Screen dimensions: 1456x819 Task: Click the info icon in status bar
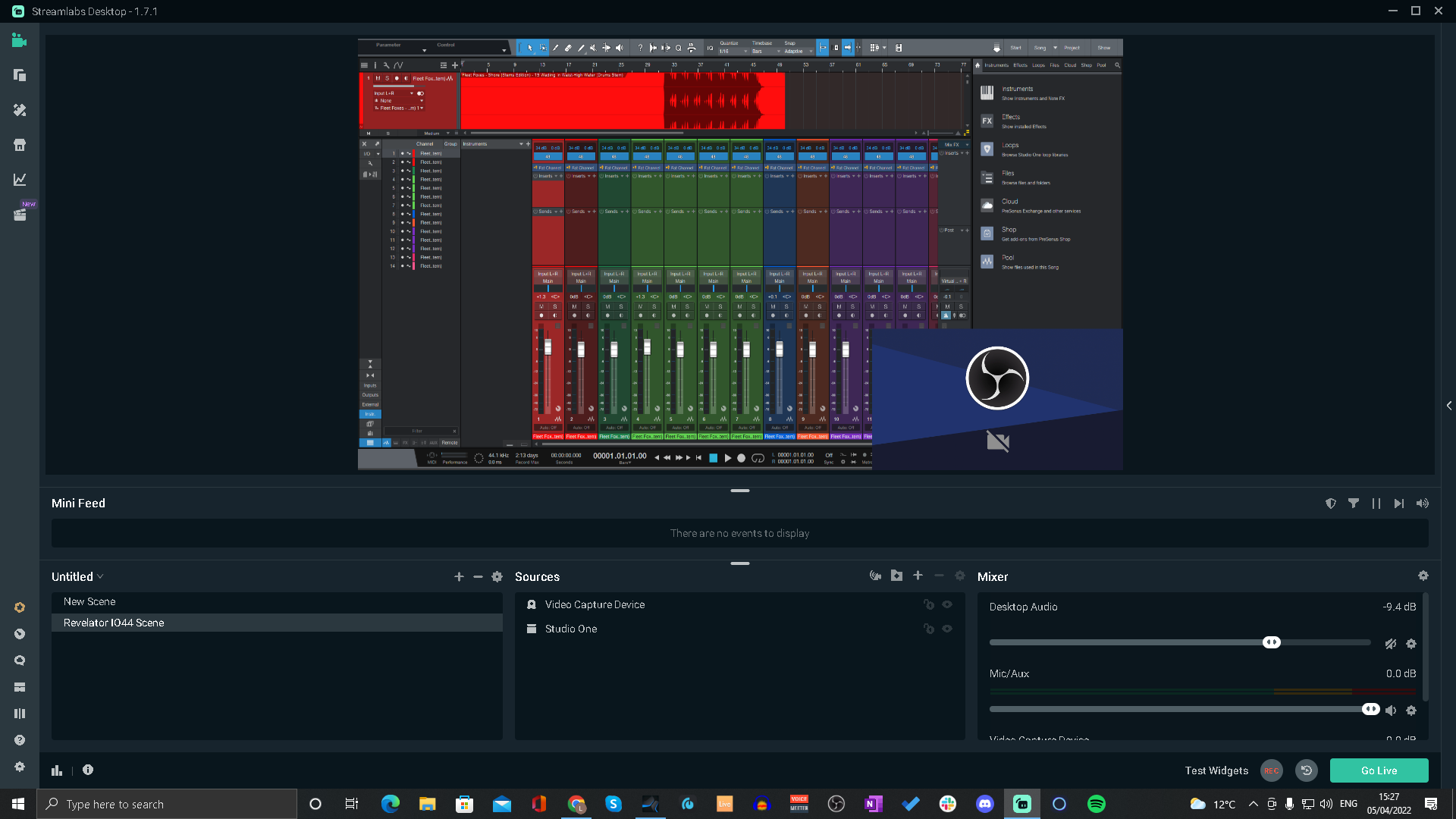point(88,770)
